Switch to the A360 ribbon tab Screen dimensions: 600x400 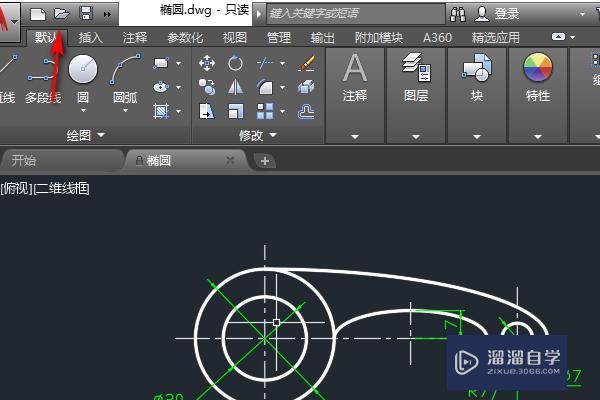(x=437, y=38)
